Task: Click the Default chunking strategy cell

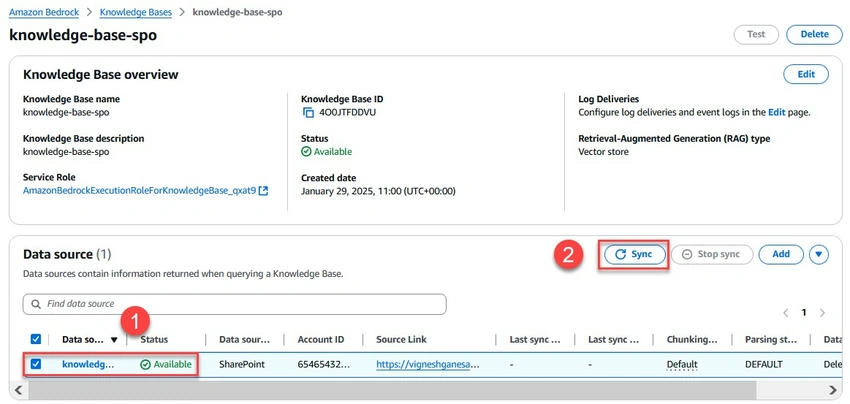Action: [x=682, y=364]
